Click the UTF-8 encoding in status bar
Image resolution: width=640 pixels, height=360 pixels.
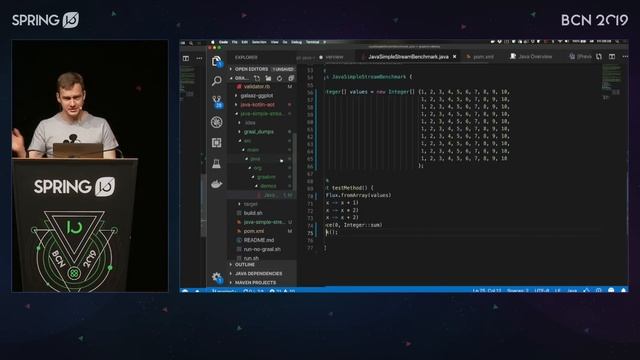point(542,291)
